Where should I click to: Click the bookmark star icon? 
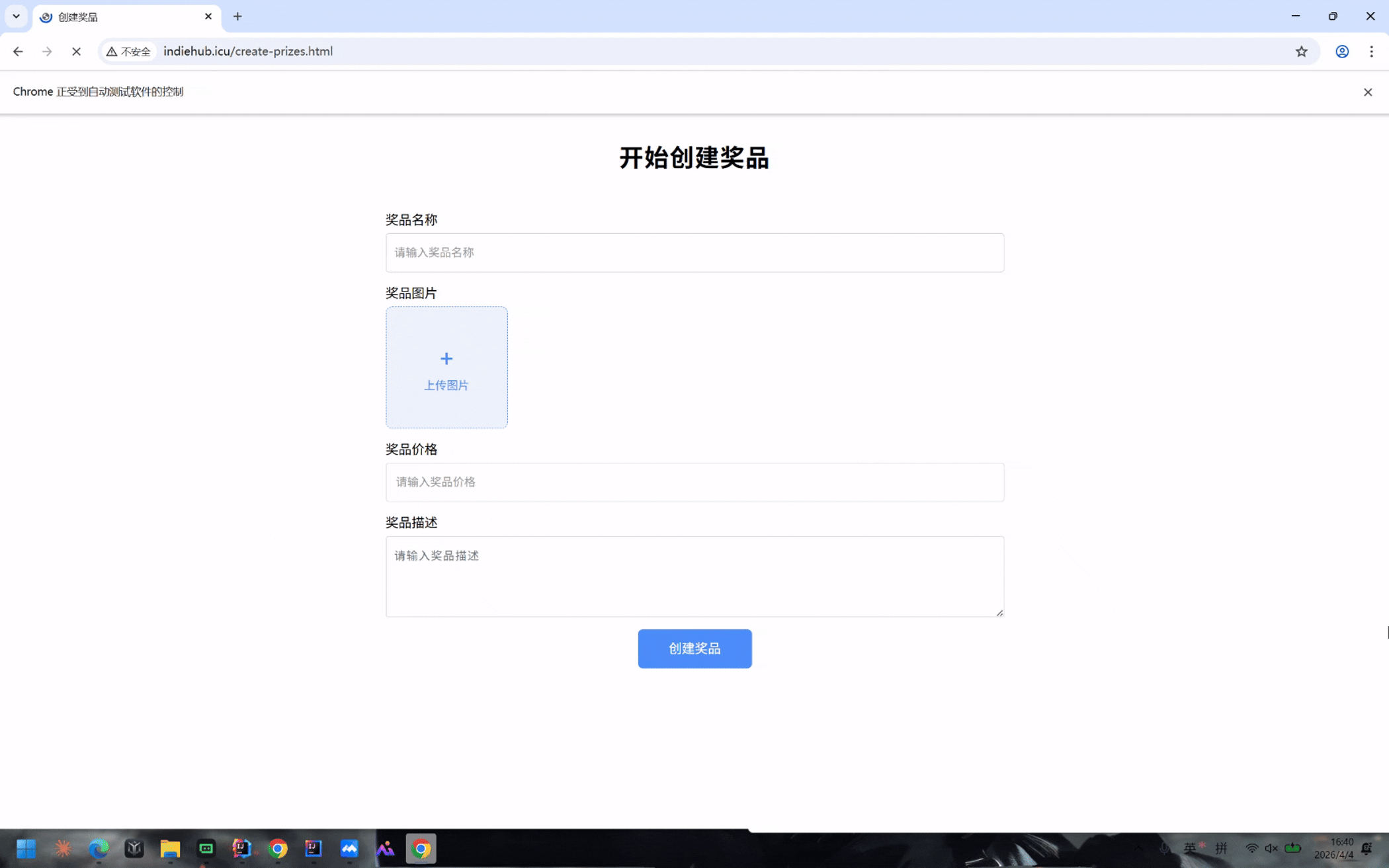pos(1301,52)
